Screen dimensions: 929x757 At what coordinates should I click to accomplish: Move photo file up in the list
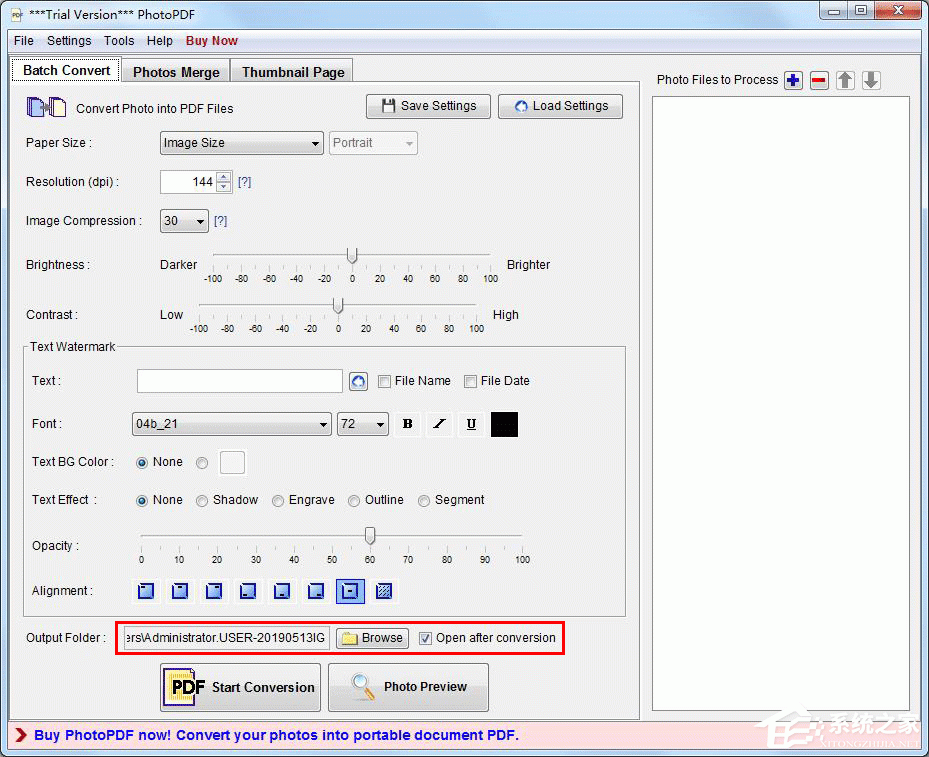point(845,80)
